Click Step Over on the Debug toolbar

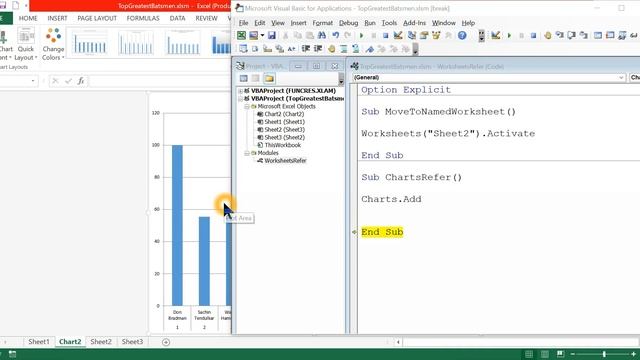tap(572, 36)
